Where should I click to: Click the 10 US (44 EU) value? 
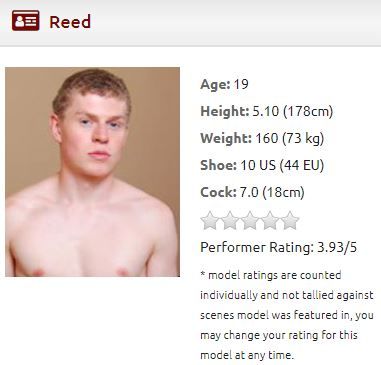(x=282, y=165)
